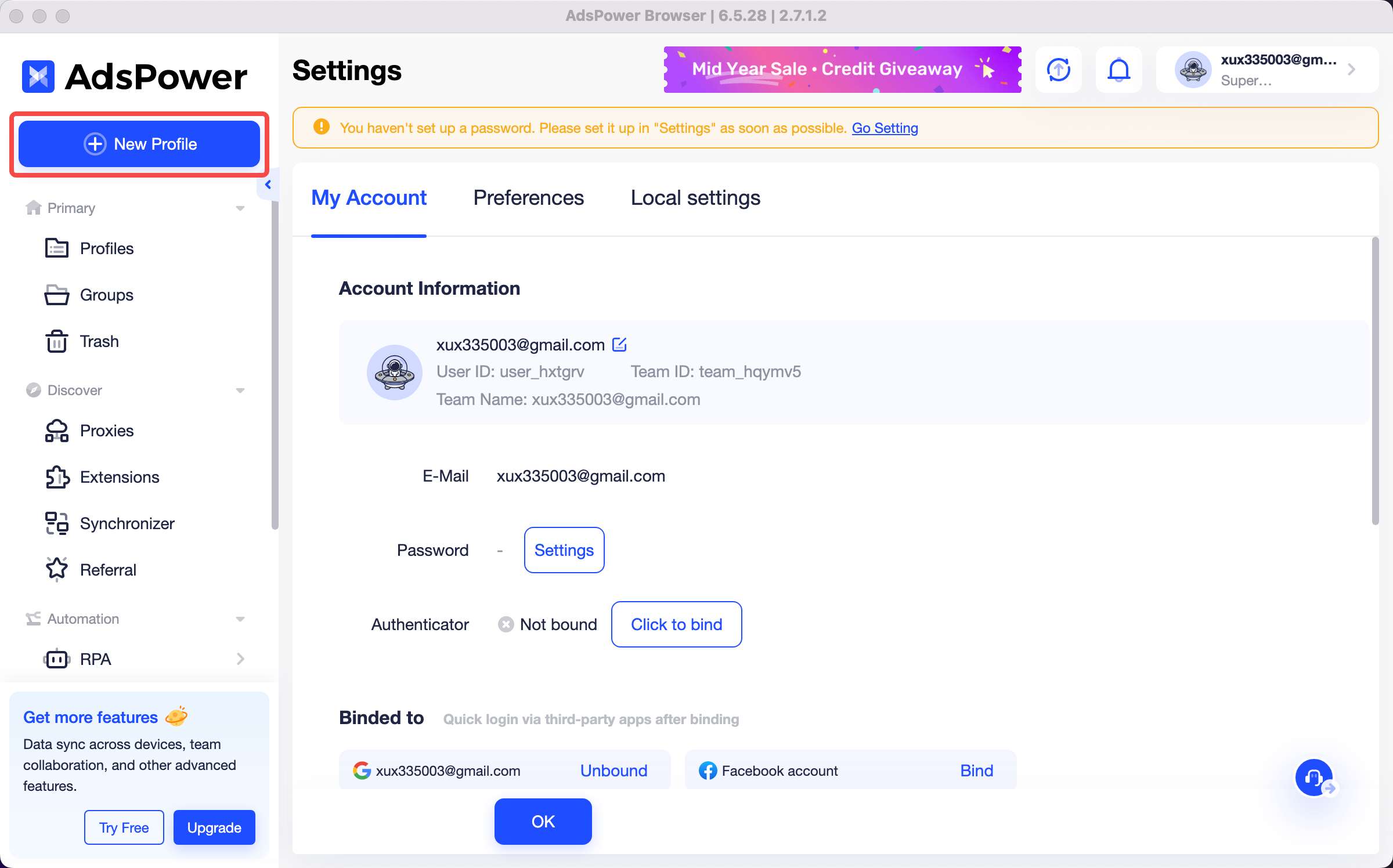The height and width of the screenshot is (868, 1393).
Task: Switch to the Local settings tab
Action: [695, 198]
